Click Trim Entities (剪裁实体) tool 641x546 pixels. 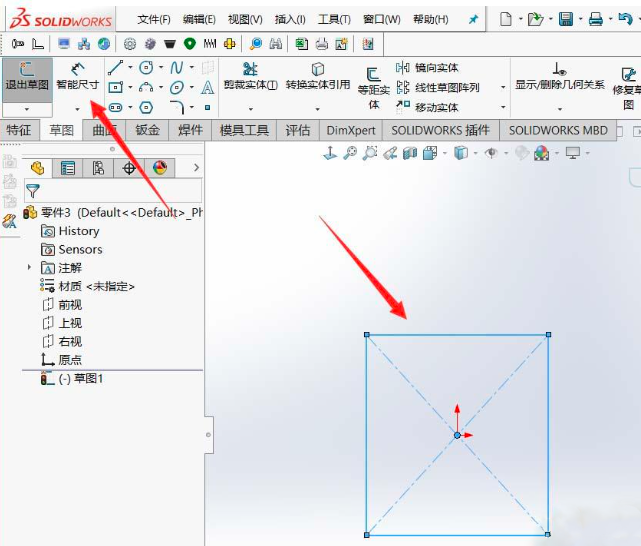(251, 76)
